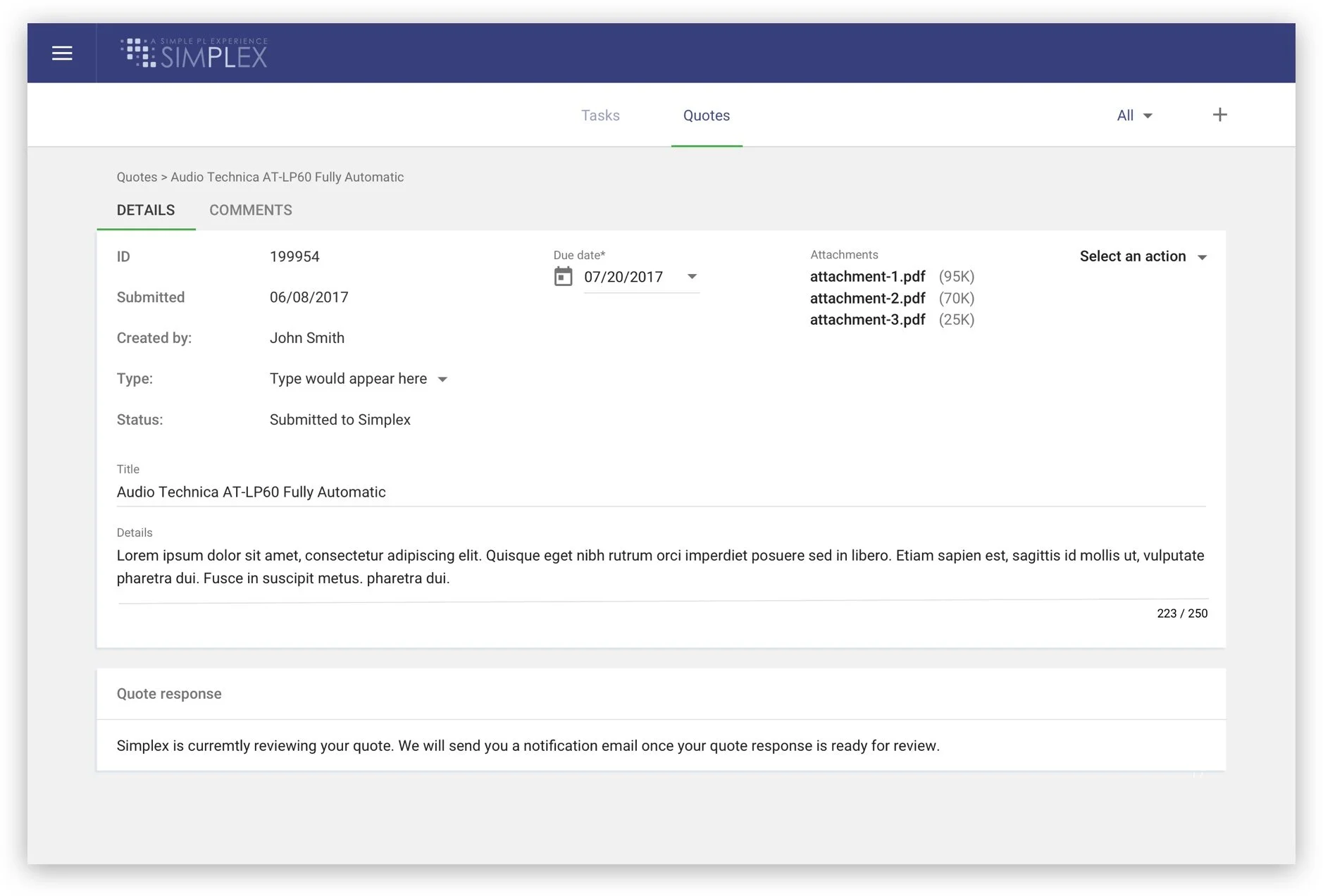Click the breadcrumb title Audio Technica AT-LP60 Fully Automatic
The height and width of the screenshot is (896, 1323).
pos(287,178)
